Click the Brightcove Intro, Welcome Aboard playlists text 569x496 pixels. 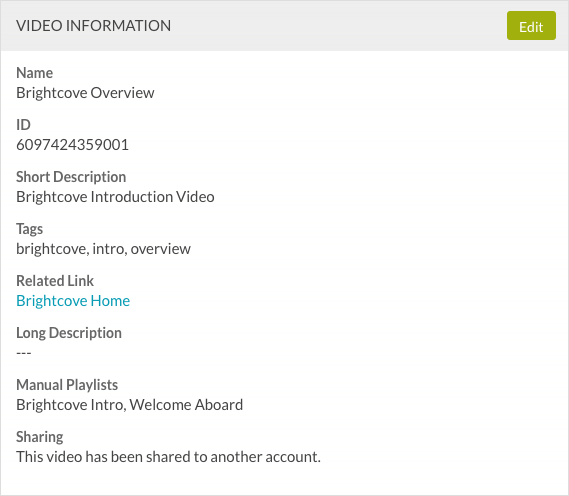coord(130,405)
